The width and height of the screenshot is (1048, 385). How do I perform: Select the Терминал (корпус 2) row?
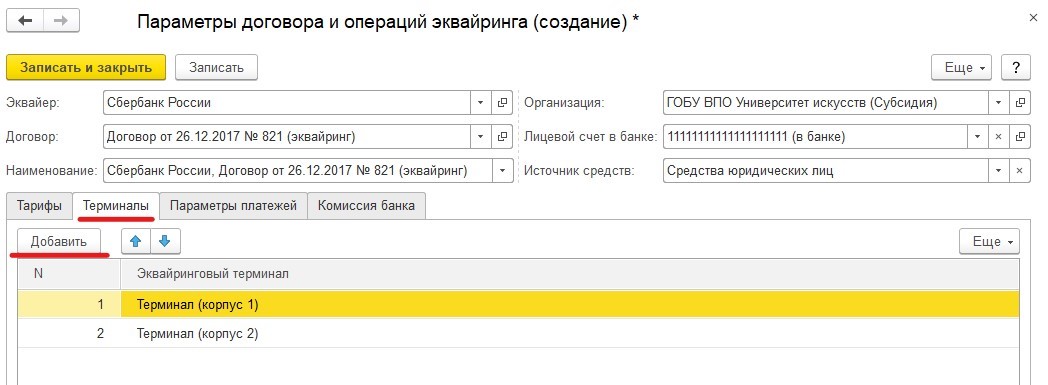[519, 333]
